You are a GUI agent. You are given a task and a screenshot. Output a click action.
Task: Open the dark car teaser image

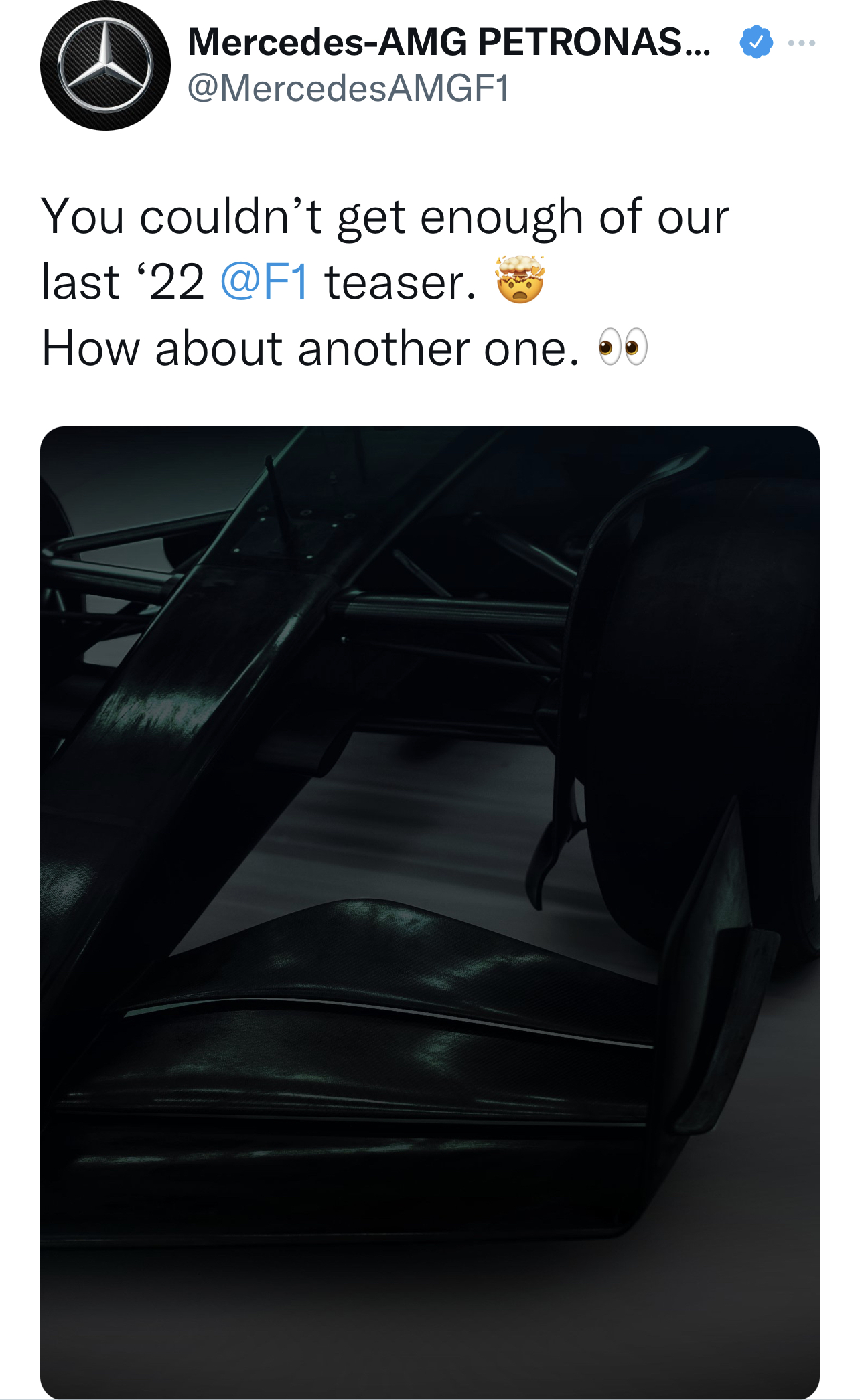click(x=429, y=911)
